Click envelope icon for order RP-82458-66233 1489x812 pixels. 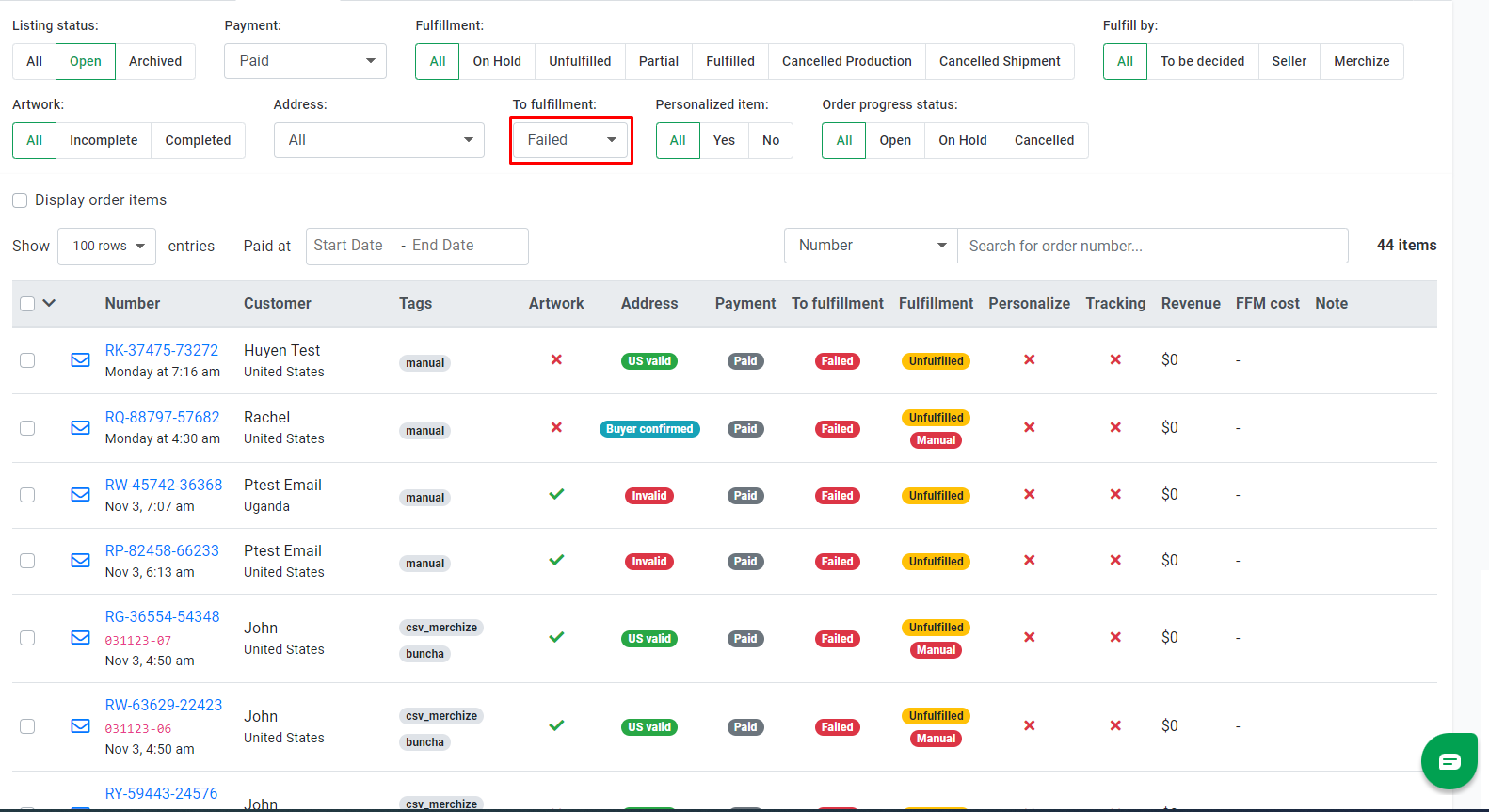(x=81, y=561)
